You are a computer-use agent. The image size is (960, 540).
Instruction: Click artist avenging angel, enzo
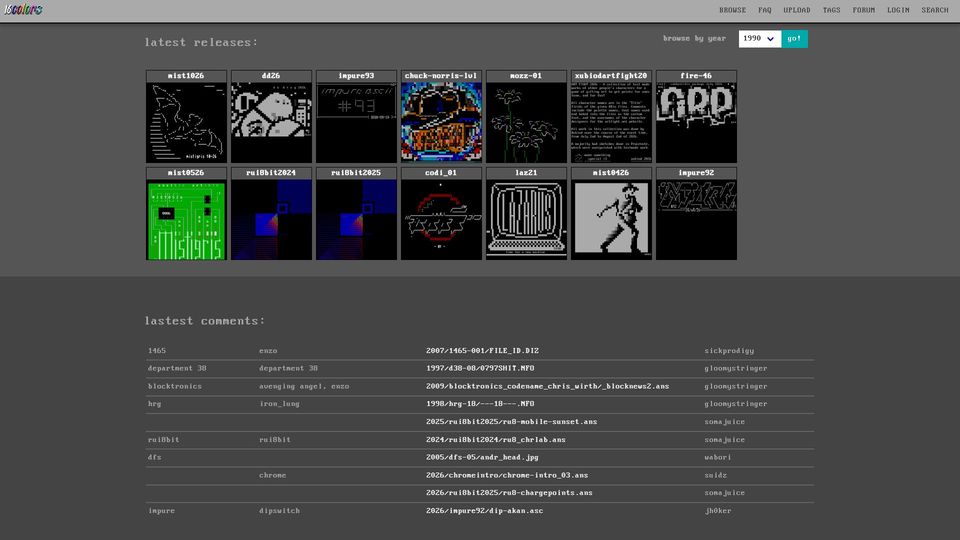pos(304,386)
